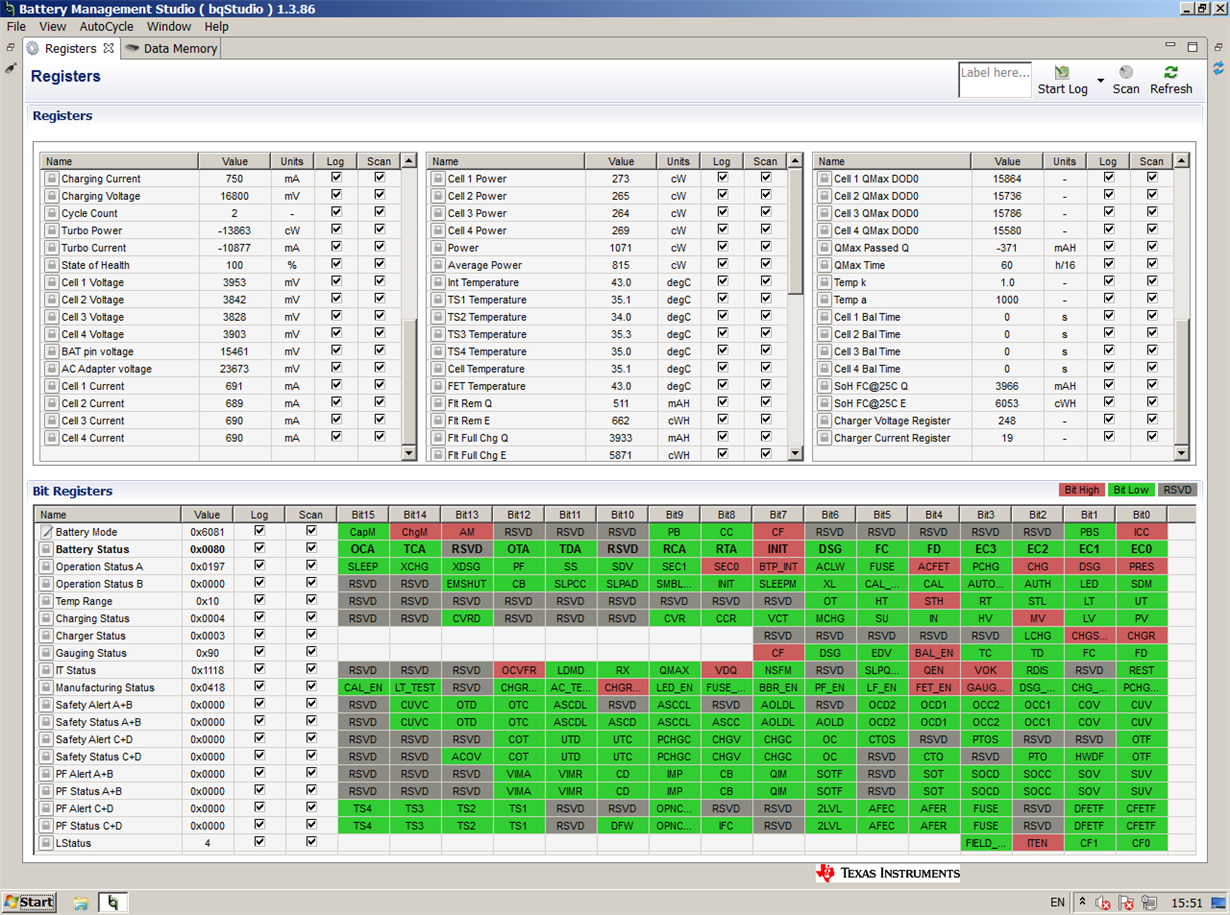Click the middle table's scroll-down arrow
1230x915 pixels.
point(795,453)
